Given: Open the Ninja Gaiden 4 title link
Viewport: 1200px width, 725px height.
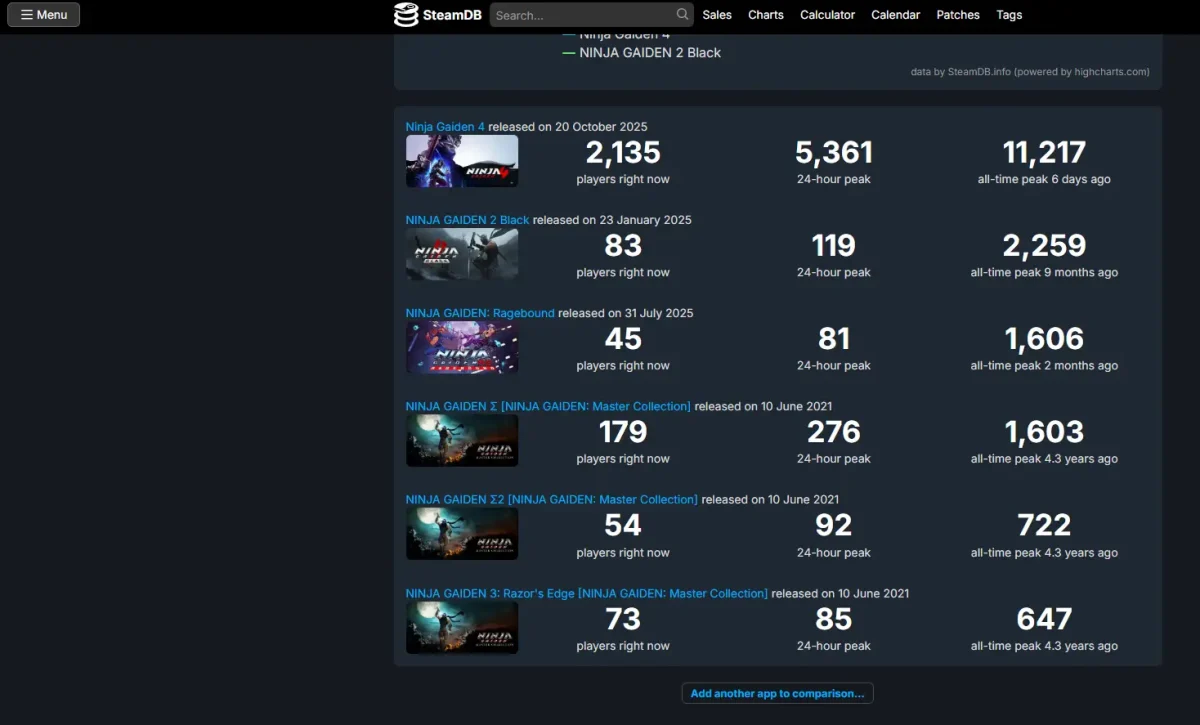Looking at the screenshot, I should [445, 127].
